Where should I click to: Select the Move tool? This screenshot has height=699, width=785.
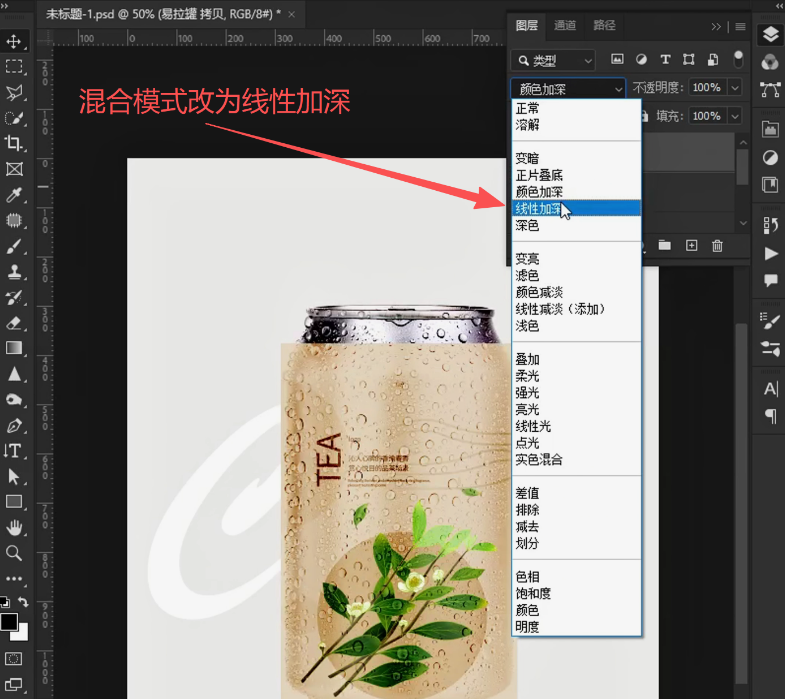pyautogui.click(x=14, y=41)
